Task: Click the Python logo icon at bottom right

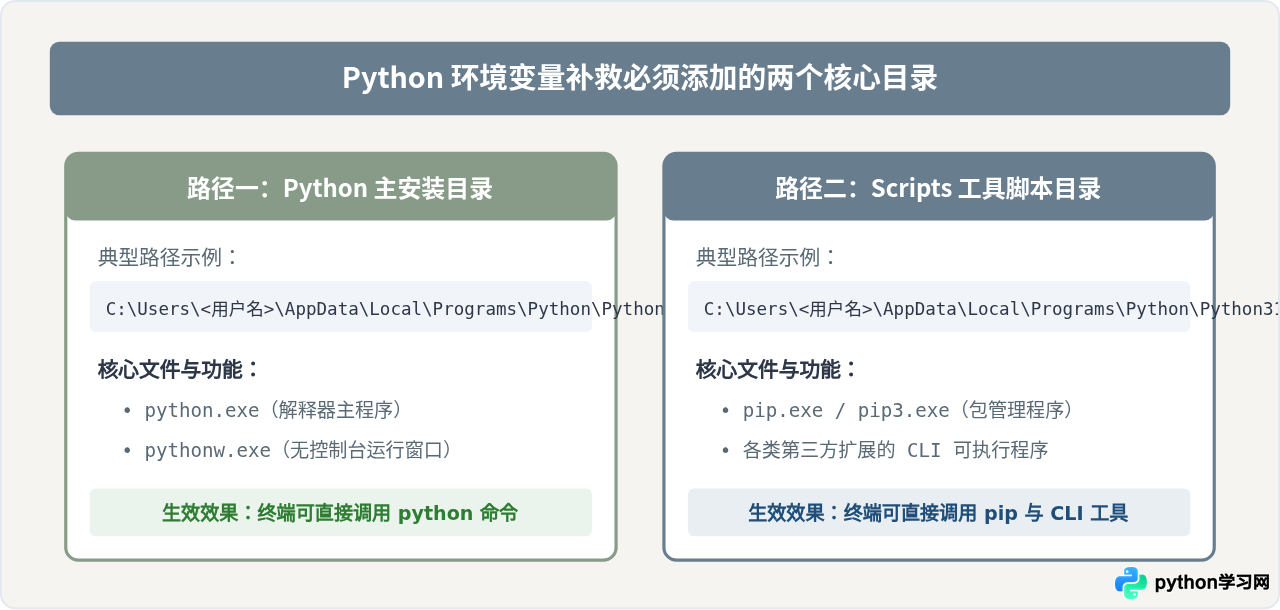Action: point(1131,583)
